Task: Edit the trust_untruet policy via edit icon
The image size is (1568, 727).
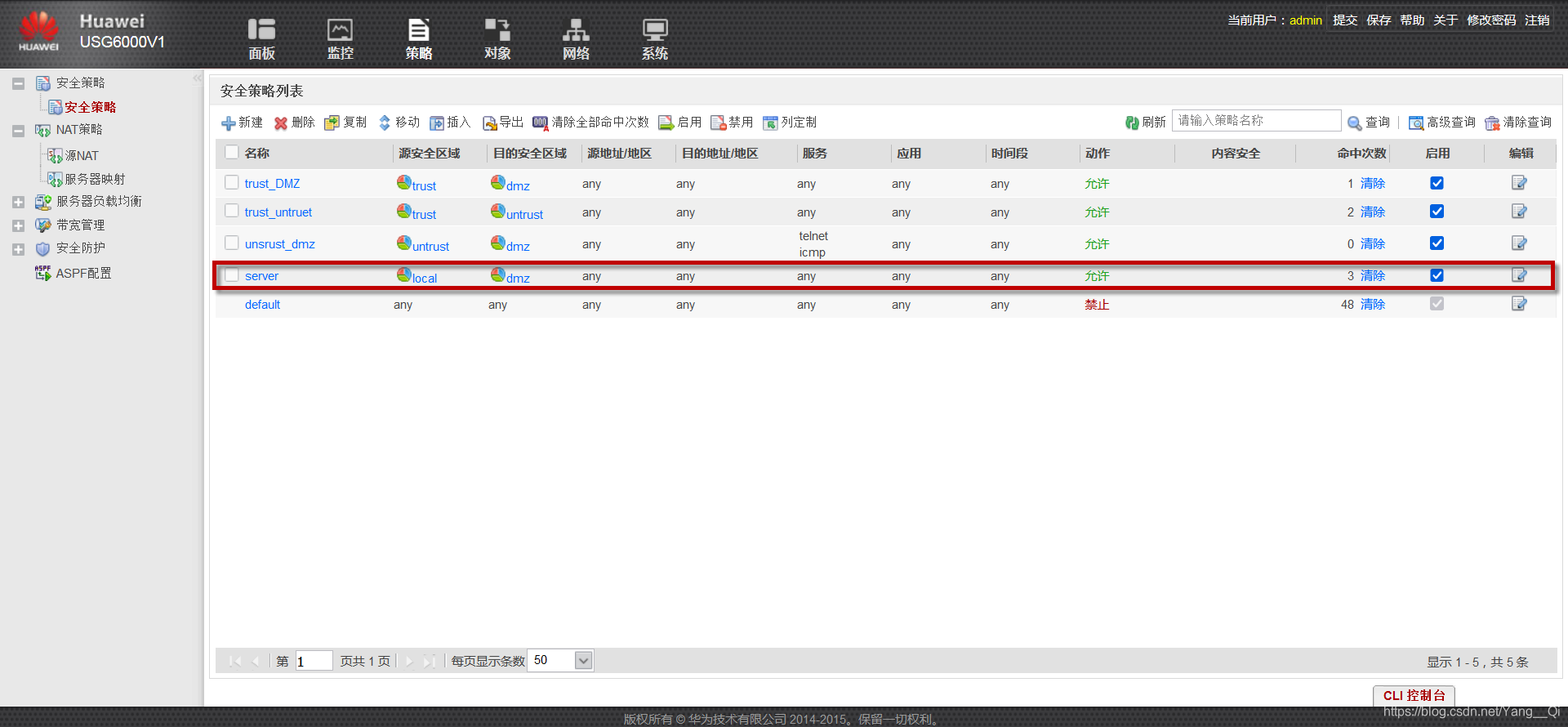Action: [x=1519, y=212]
